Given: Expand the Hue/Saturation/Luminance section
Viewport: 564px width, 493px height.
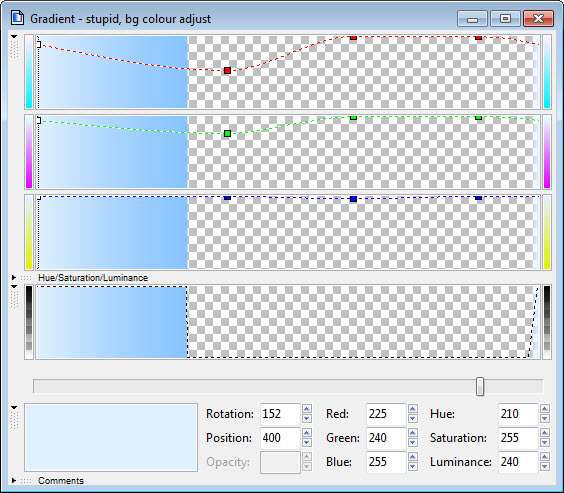Looking at the screenshot, I should coord(14,277).
